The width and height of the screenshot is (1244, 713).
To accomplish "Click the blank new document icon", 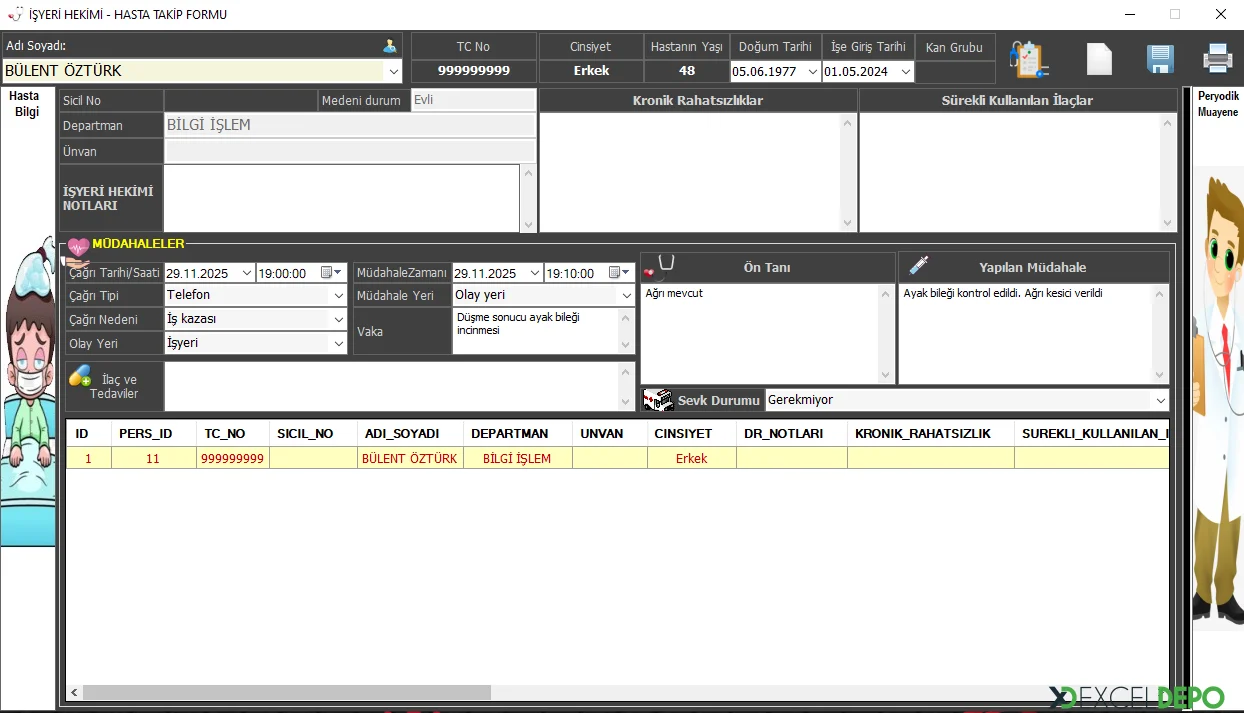I will (1099, 59).
